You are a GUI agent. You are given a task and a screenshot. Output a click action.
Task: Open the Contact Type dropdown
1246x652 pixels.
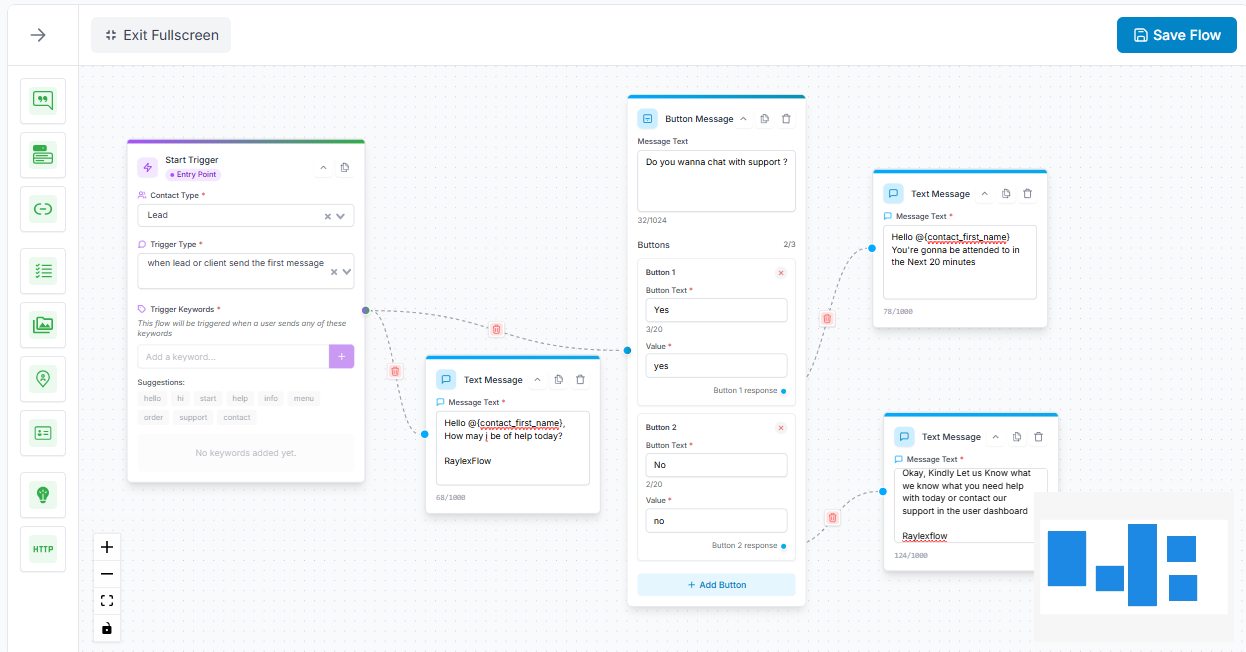point(342,215)
